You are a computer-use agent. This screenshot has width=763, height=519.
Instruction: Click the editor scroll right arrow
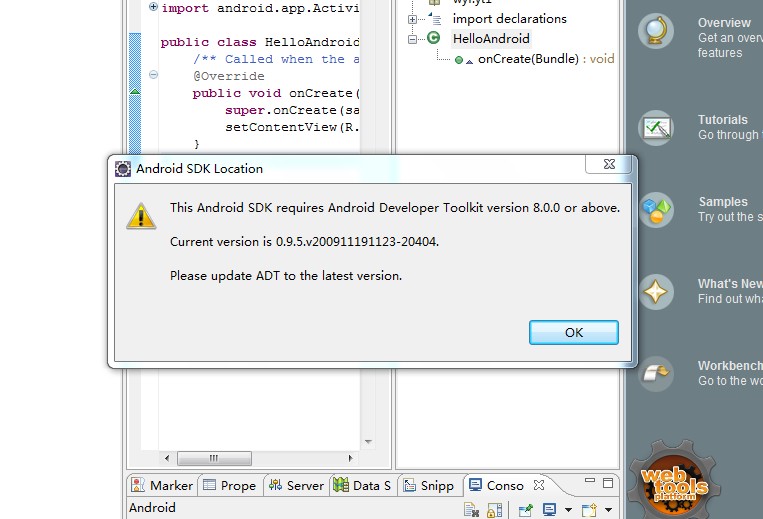point(350,458)
